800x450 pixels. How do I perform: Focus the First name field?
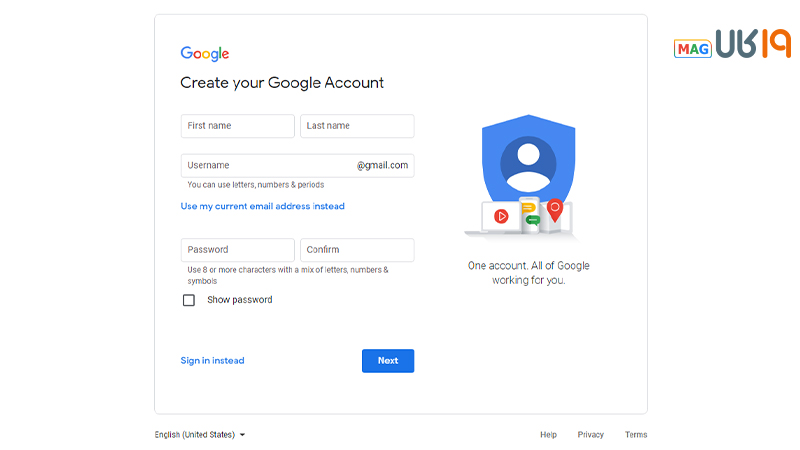click(238, 126)
